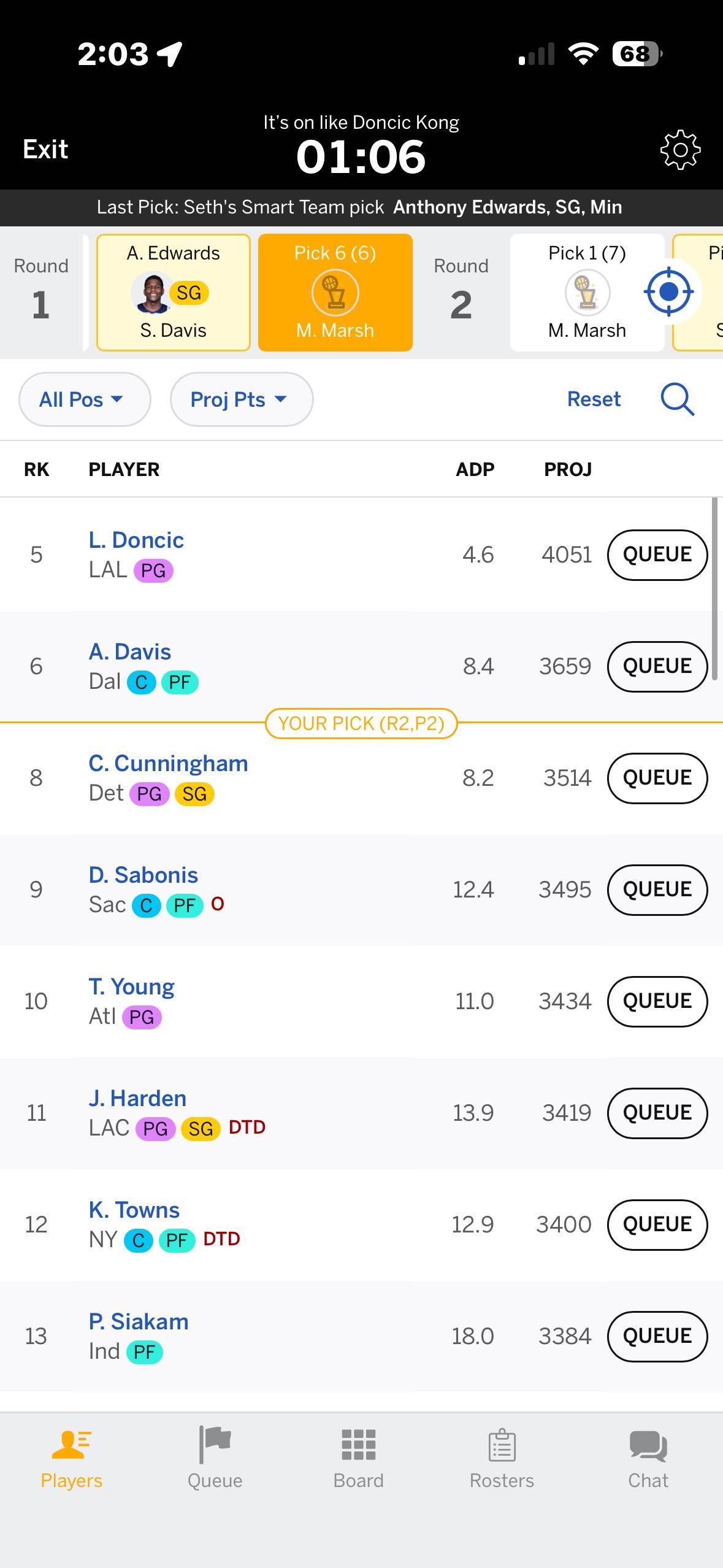This screenshot has height=1568, width=723.
Task: Open draft settings gear icon
Action: 679,150
